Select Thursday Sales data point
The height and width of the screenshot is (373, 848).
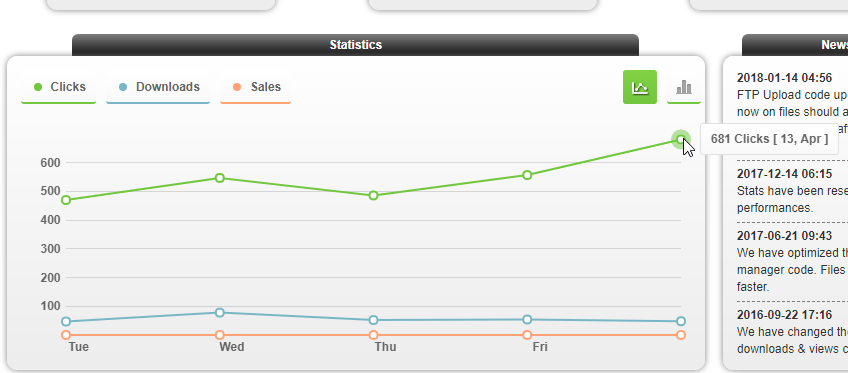pos(373,335)
